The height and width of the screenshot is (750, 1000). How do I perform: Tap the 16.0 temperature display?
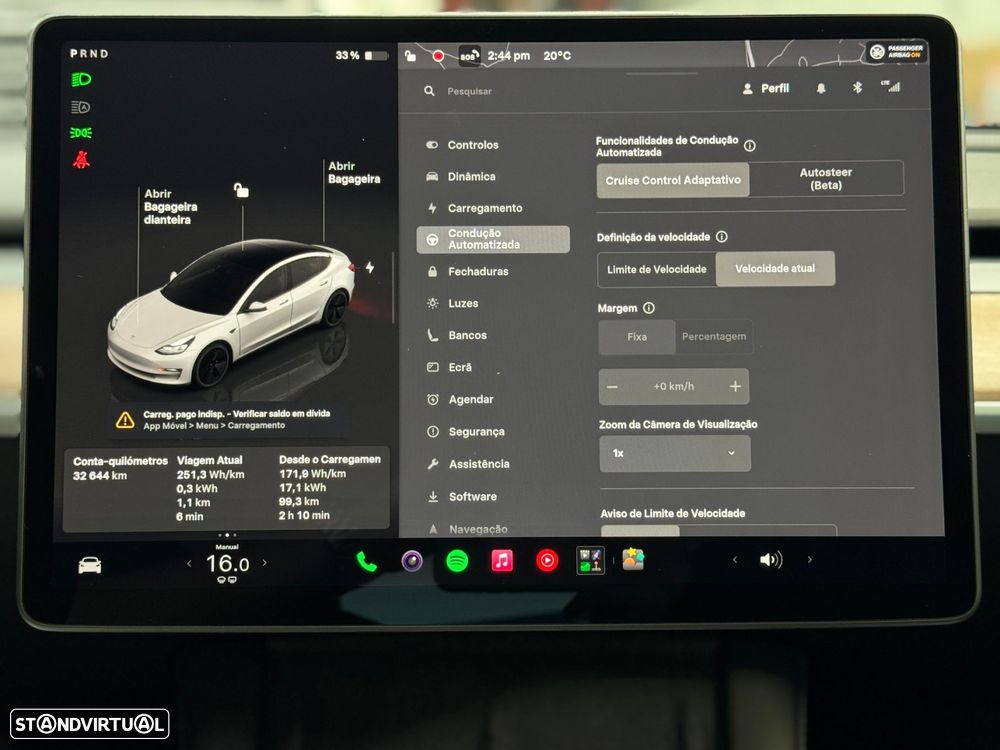227,564
